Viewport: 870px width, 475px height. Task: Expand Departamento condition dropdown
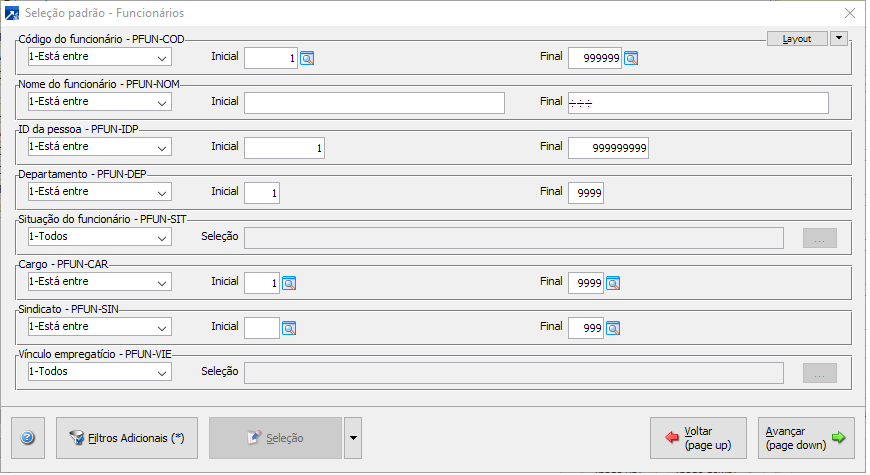161,193
